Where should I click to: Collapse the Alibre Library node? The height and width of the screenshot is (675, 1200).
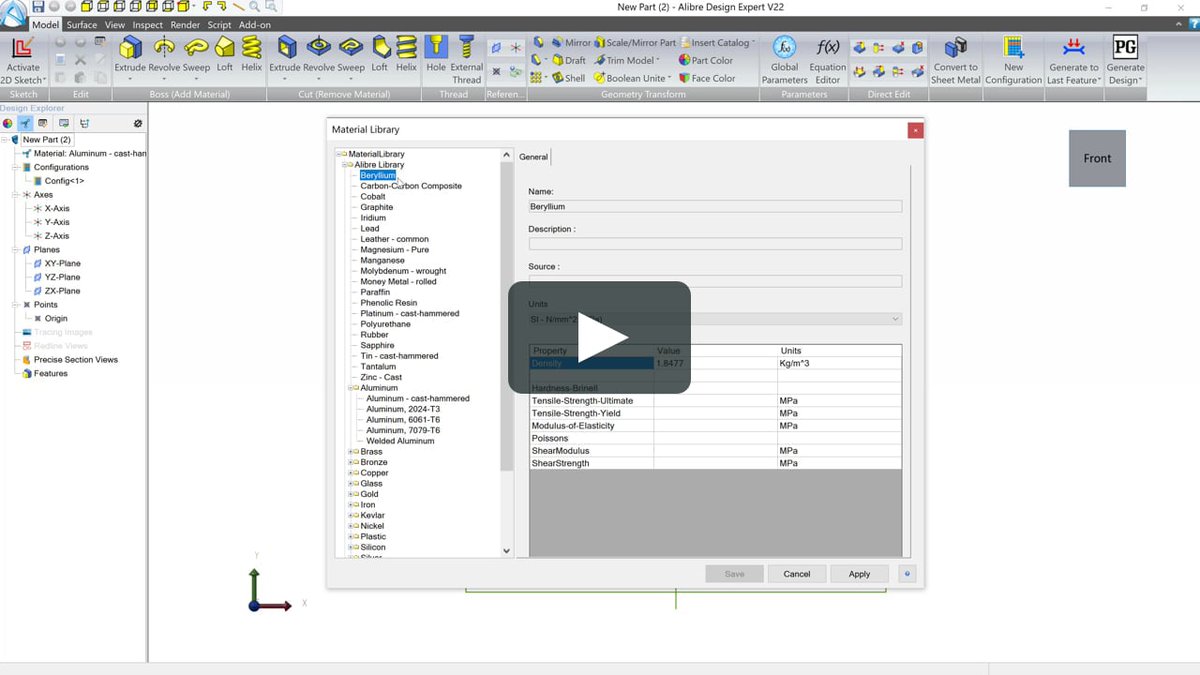pyautogui.click(x=344, y=164)
